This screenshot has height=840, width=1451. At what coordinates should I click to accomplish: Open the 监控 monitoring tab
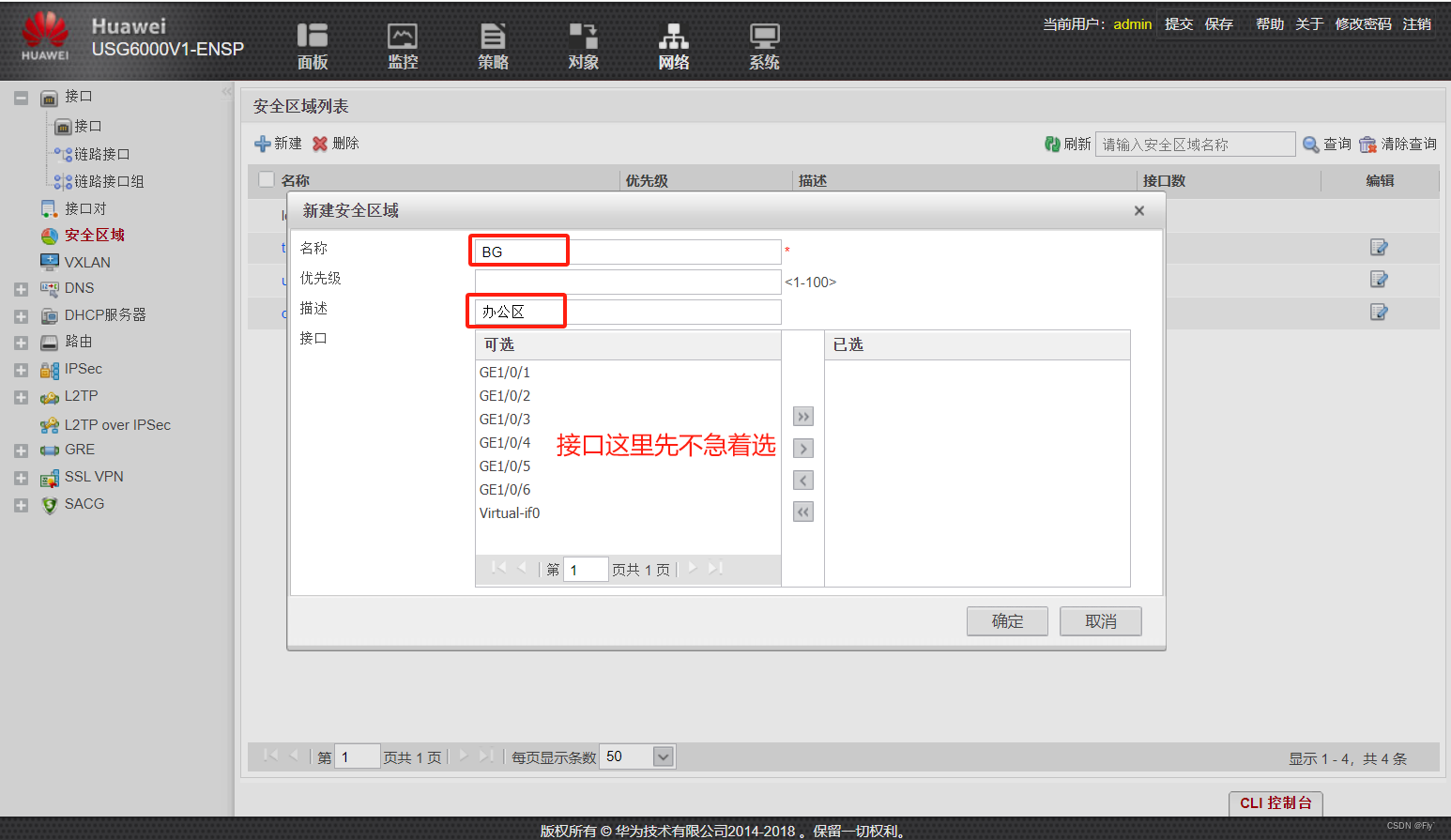403,47
